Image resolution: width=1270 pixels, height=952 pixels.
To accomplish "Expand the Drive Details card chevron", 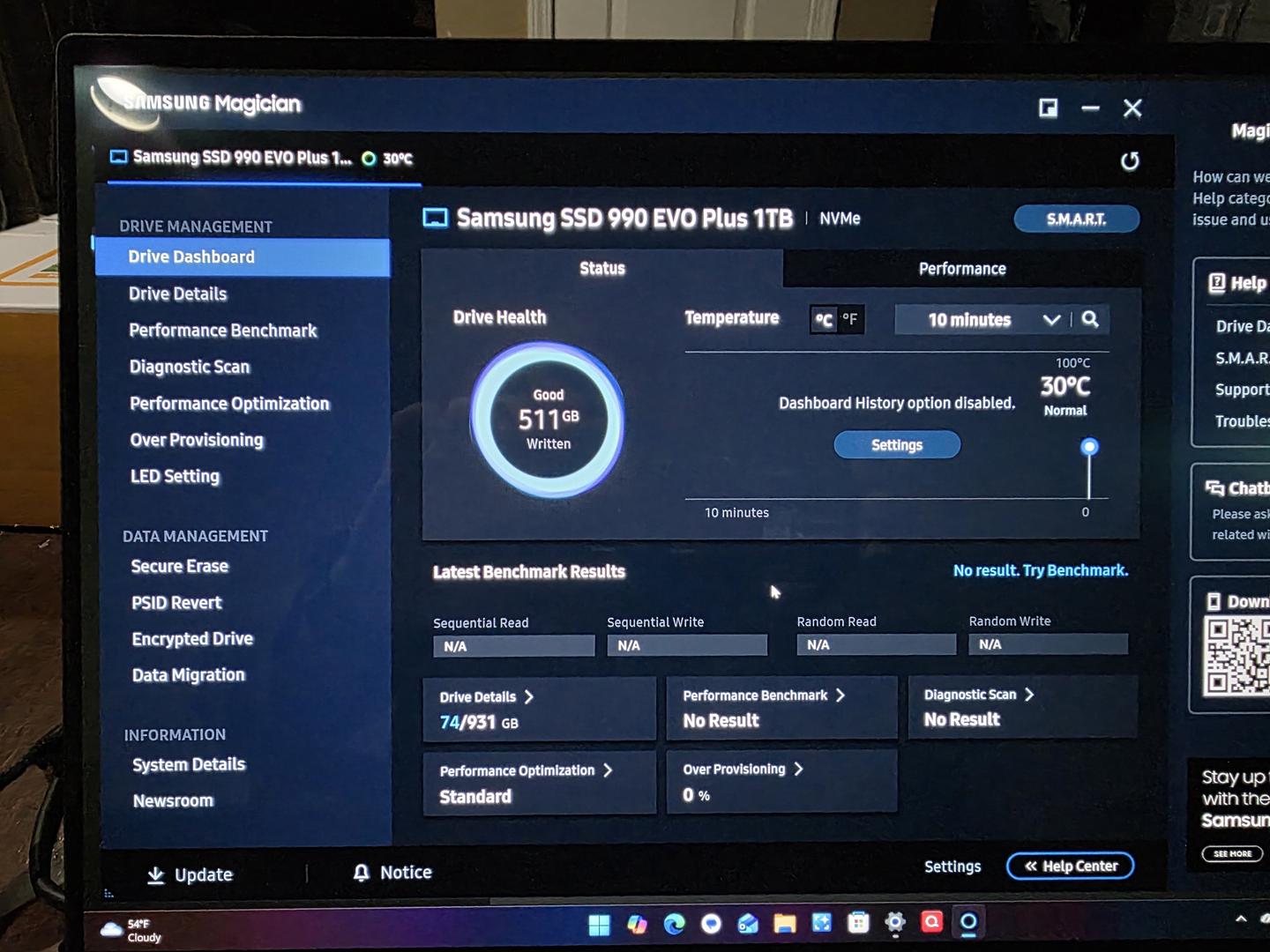I will (529, 696).
